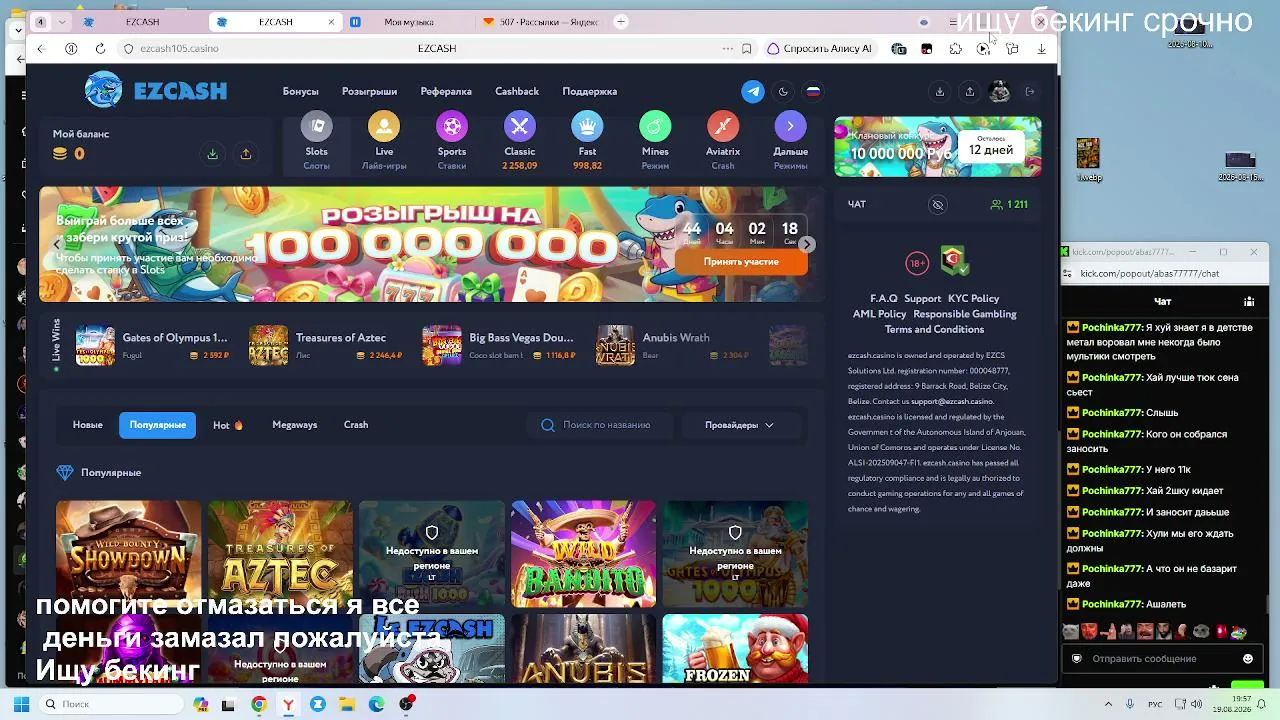The height and width of the screenshot is (720, 1280).
Task: Open the browser tab list dropdown chevron
Action: click(x=62, y=22)
